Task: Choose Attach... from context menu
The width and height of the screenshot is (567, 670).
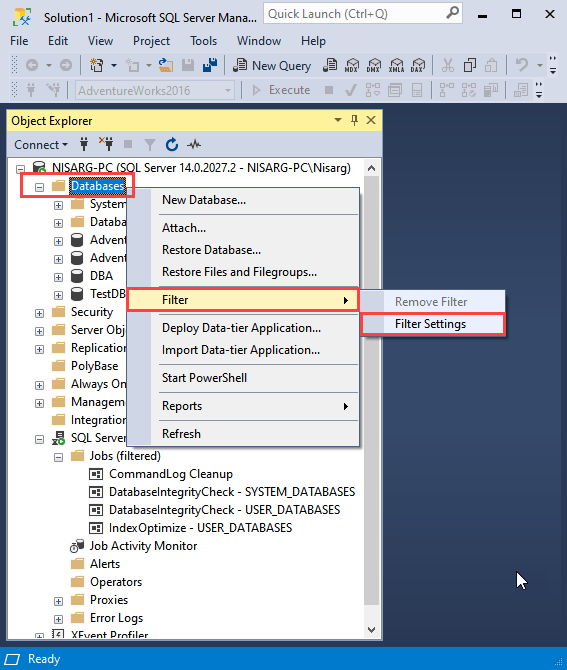Action: click(243, 228)
